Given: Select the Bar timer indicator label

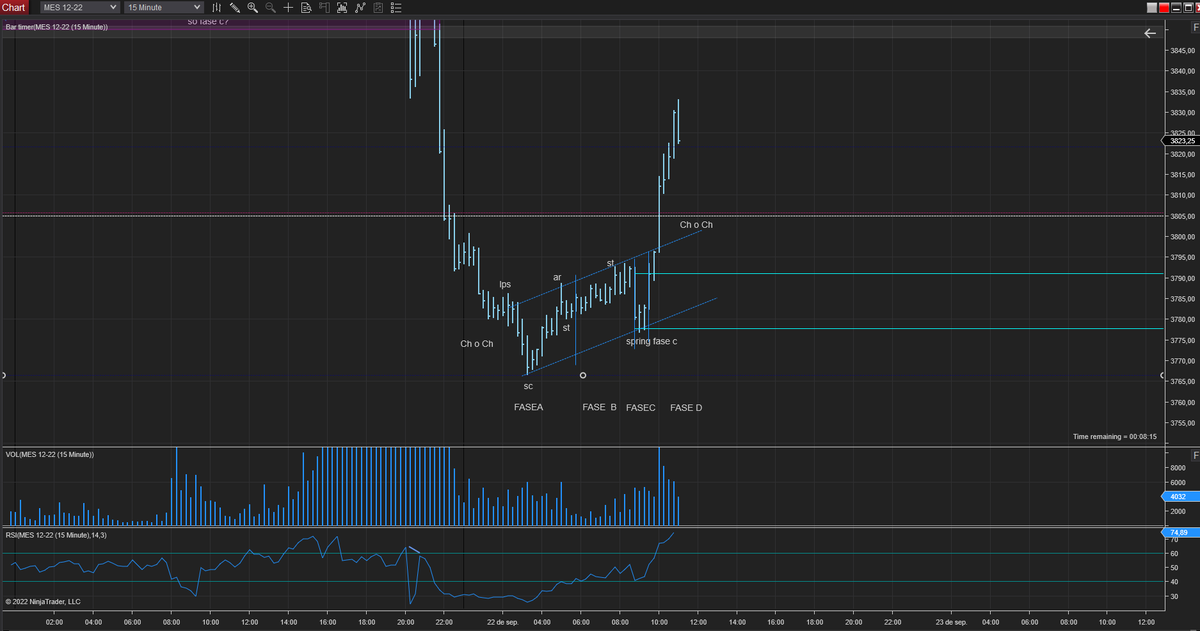Looking at the screenshot, I should click(x=57, y=27).
